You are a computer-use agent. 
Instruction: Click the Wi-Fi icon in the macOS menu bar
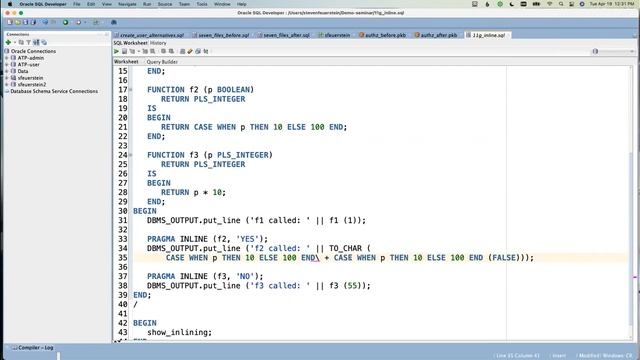(x=550, y=4)
